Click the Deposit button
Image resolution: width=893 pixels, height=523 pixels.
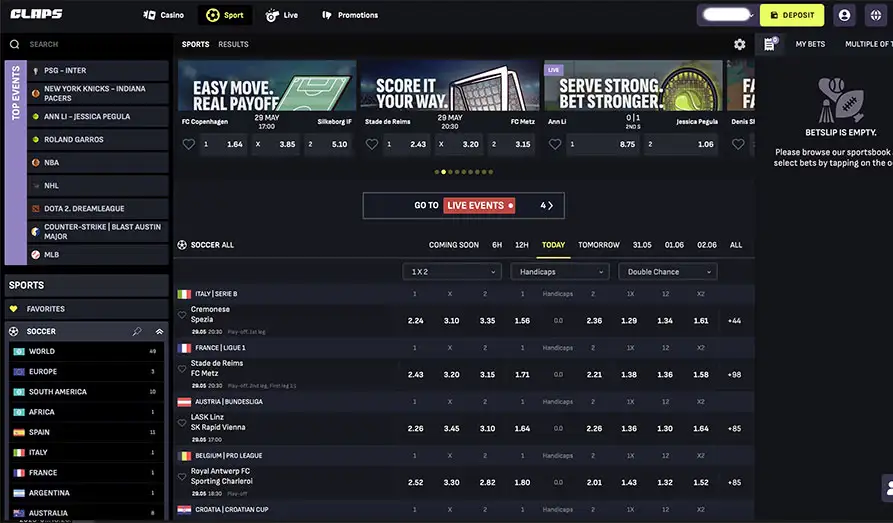792,15
